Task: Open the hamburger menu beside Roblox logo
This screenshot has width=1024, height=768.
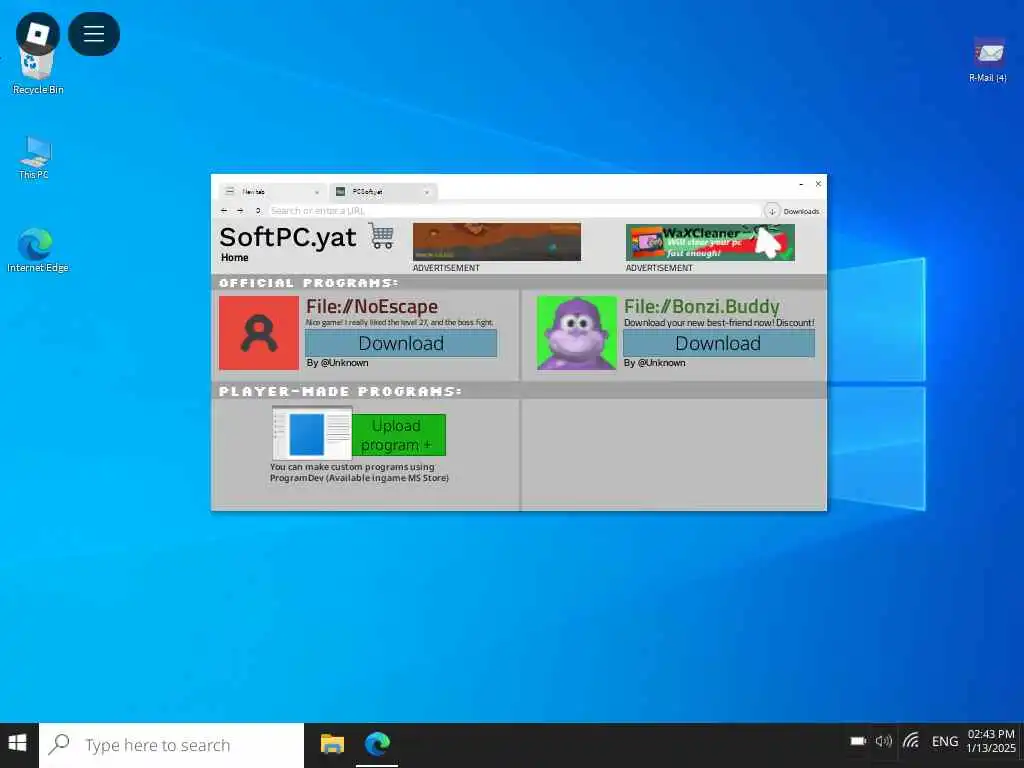Action: [x=94, y=34]
